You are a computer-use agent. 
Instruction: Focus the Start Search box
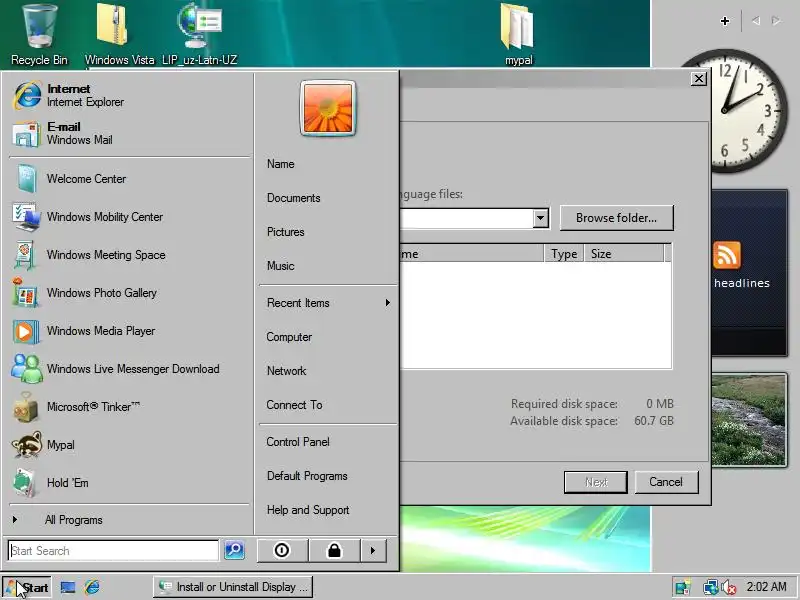coord(113,551)
